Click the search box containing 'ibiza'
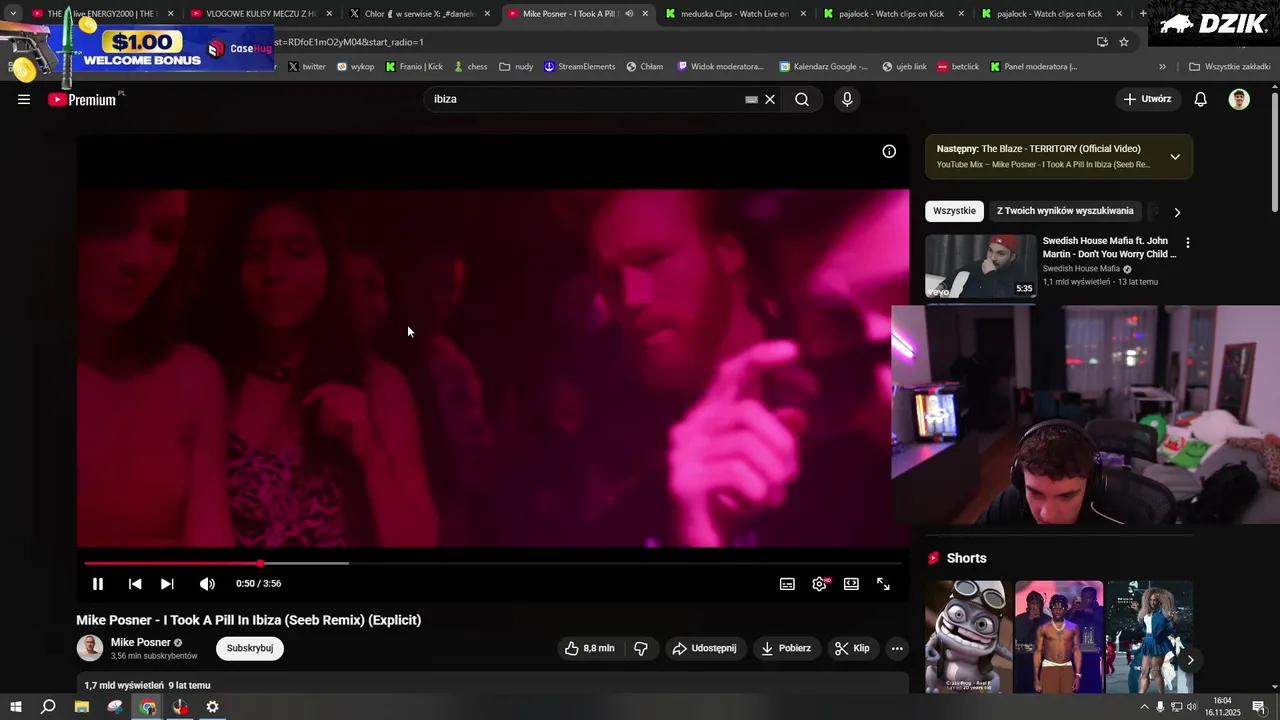Viewport: 1280px width, 720px height. [585, 99]
